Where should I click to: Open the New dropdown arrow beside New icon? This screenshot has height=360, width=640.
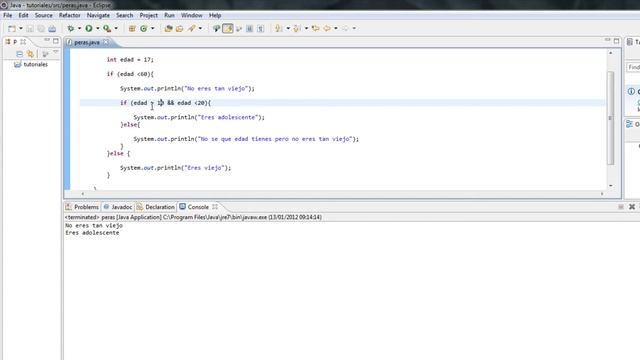(x=20, y=29)
